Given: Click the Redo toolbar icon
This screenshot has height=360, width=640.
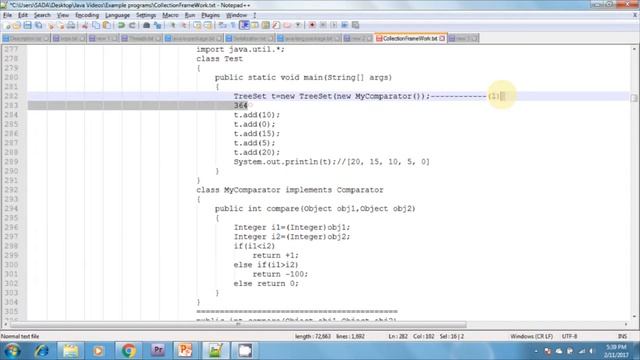Looking at the screenshot, I should (x=132, y=25).
